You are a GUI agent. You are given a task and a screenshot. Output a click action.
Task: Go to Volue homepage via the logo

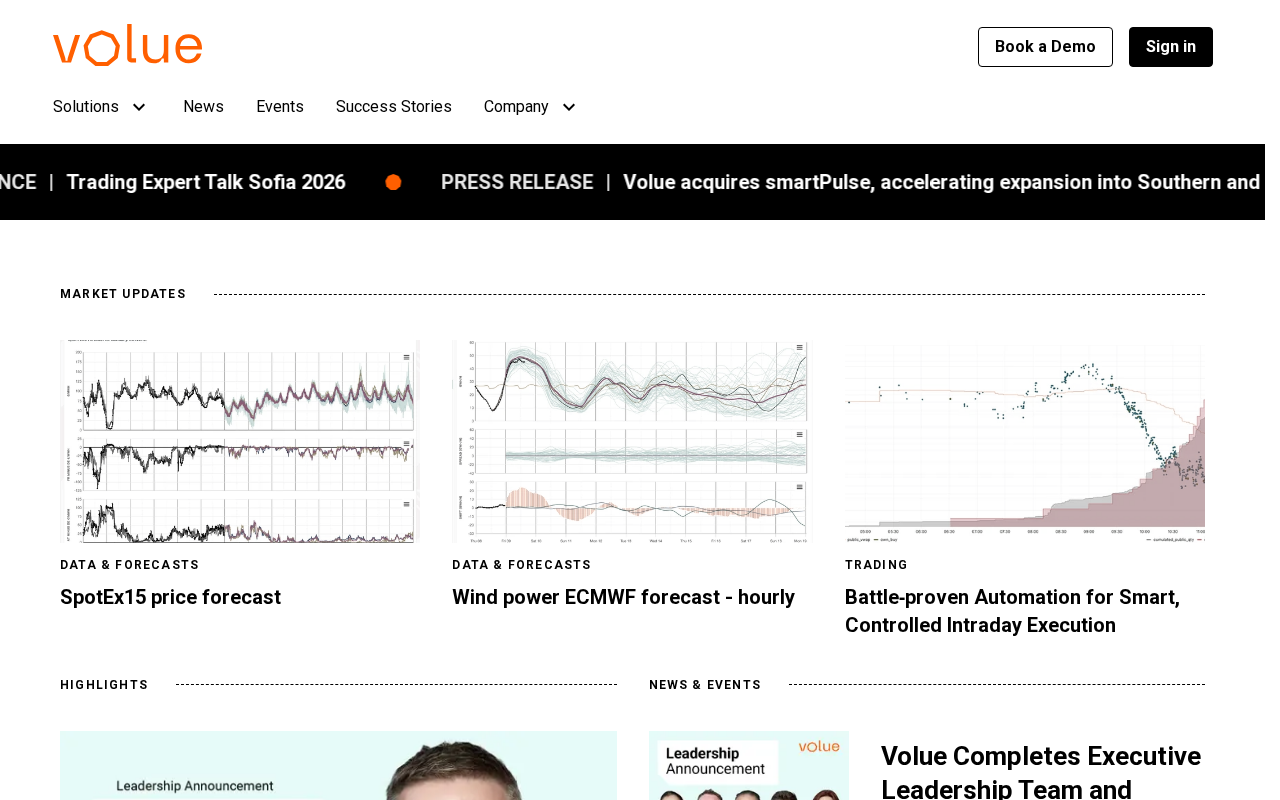tap(128, 46)
